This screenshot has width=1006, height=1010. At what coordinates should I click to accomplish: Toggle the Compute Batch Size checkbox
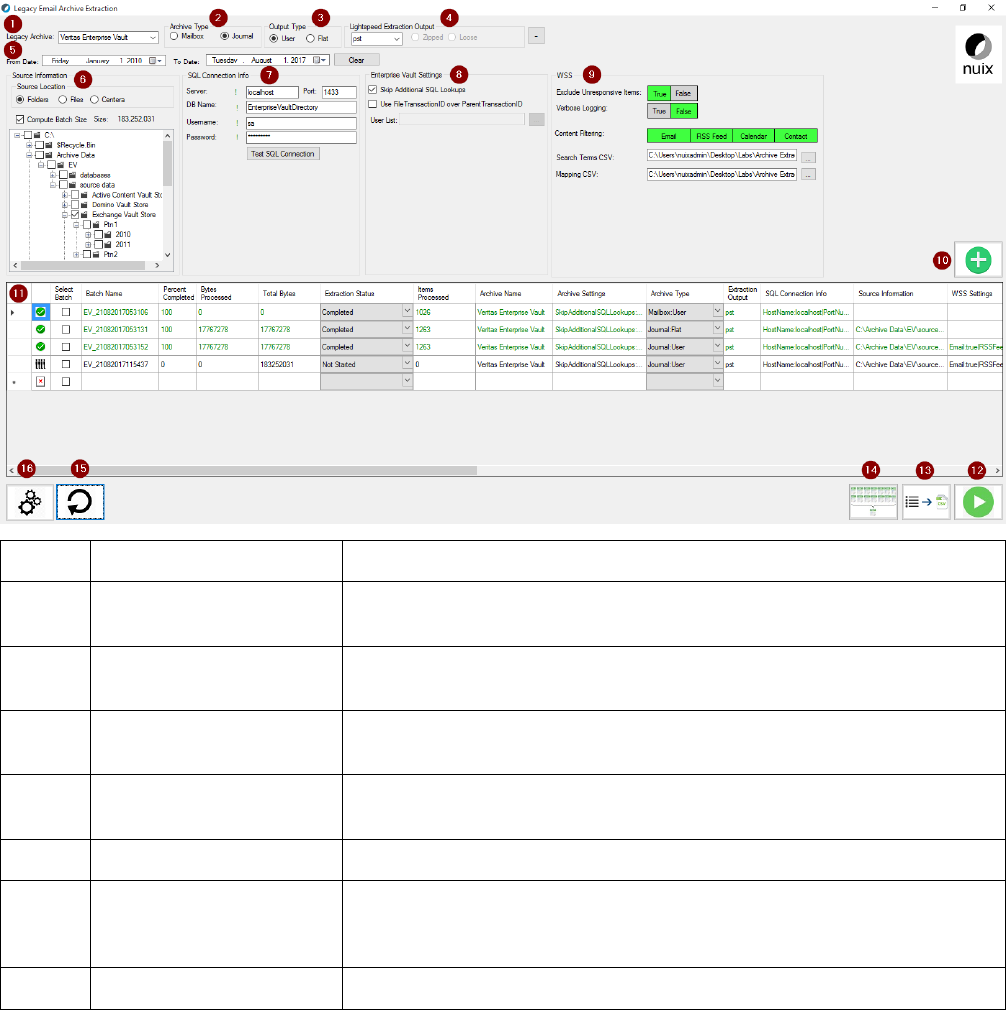point(20,119)
